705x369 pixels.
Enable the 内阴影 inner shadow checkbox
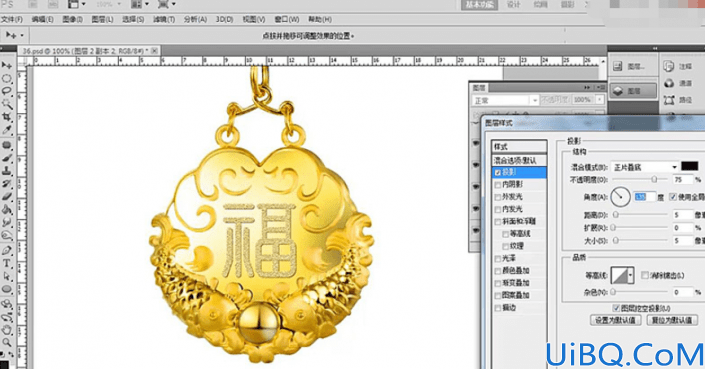[498, 185]
